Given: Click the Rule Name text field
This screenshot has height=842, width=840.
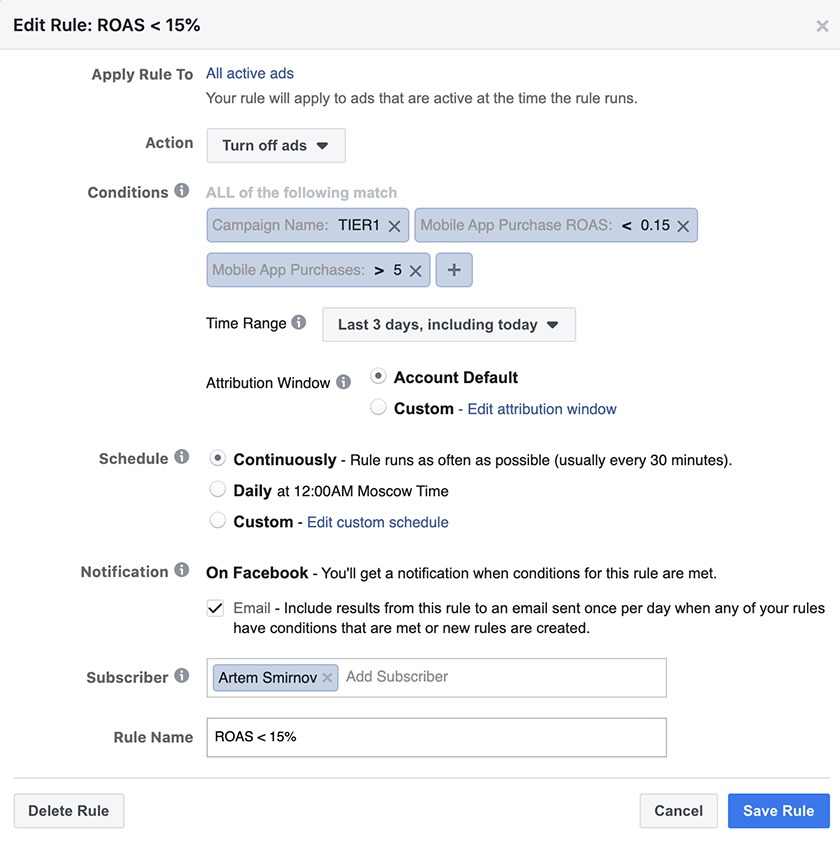Looking at the screenshot, I should click(x=436, y=737).
